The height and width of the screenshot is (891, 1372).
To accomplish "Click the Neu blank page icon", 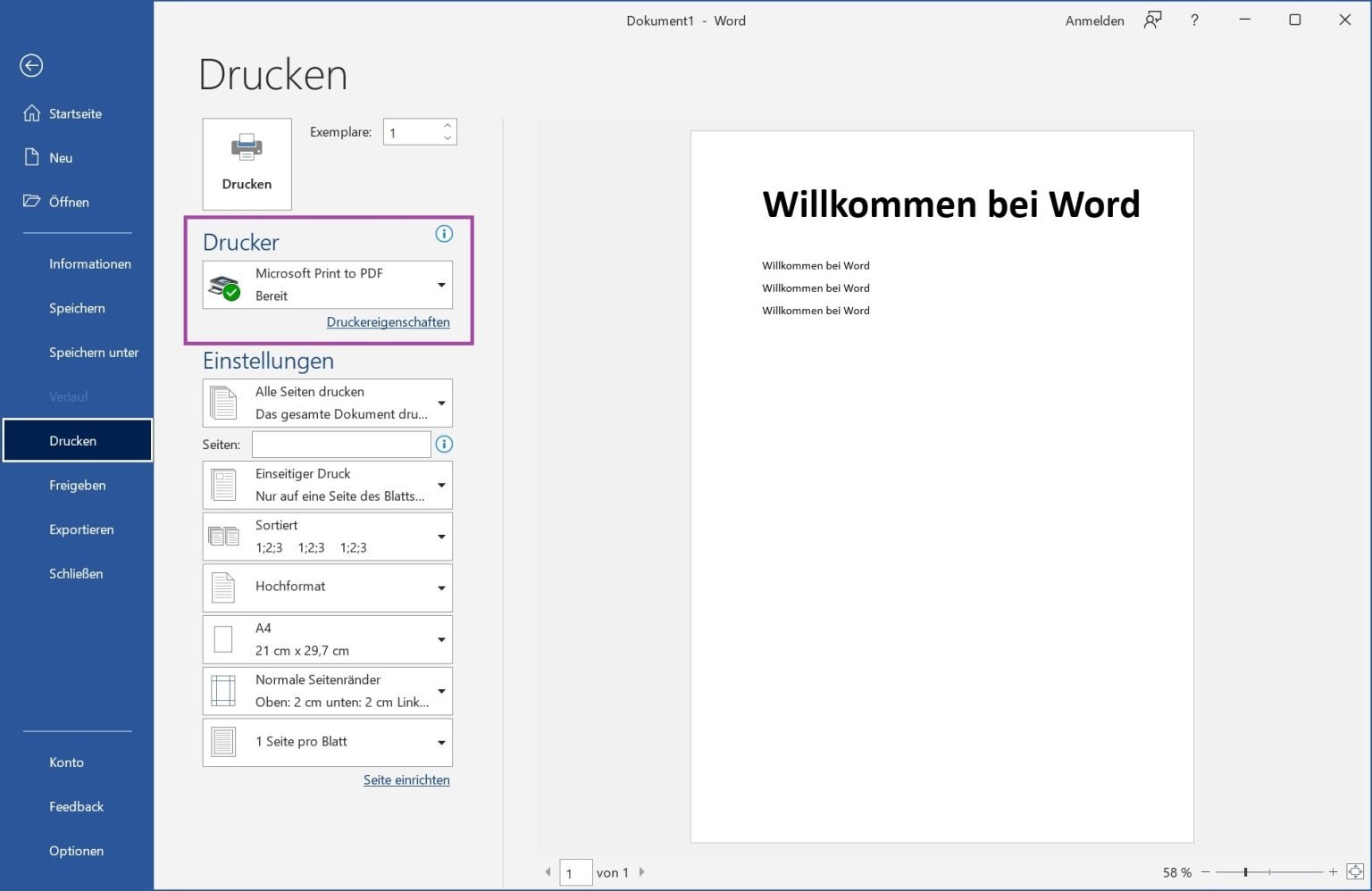I will [x=32, y=157].
